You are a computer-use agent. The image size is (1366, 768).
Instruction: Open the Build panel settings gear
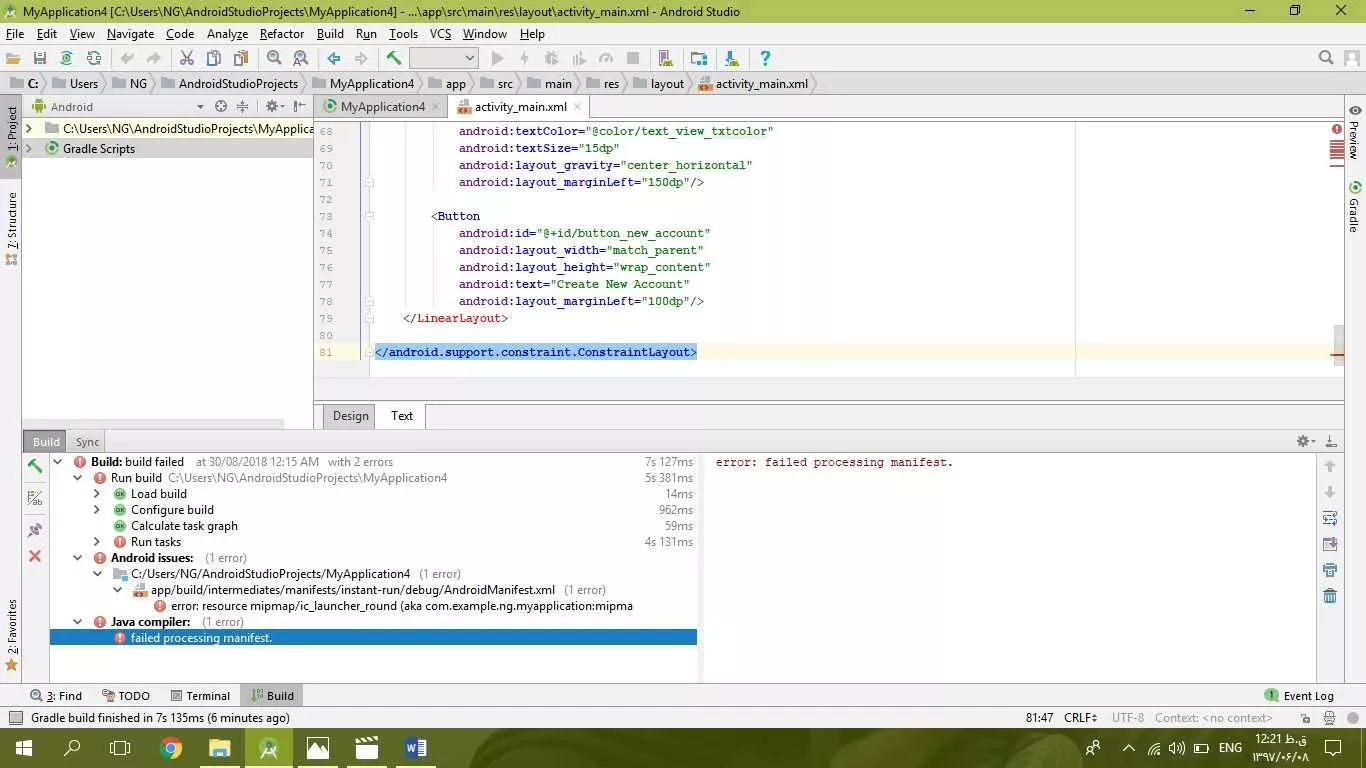1304,441
